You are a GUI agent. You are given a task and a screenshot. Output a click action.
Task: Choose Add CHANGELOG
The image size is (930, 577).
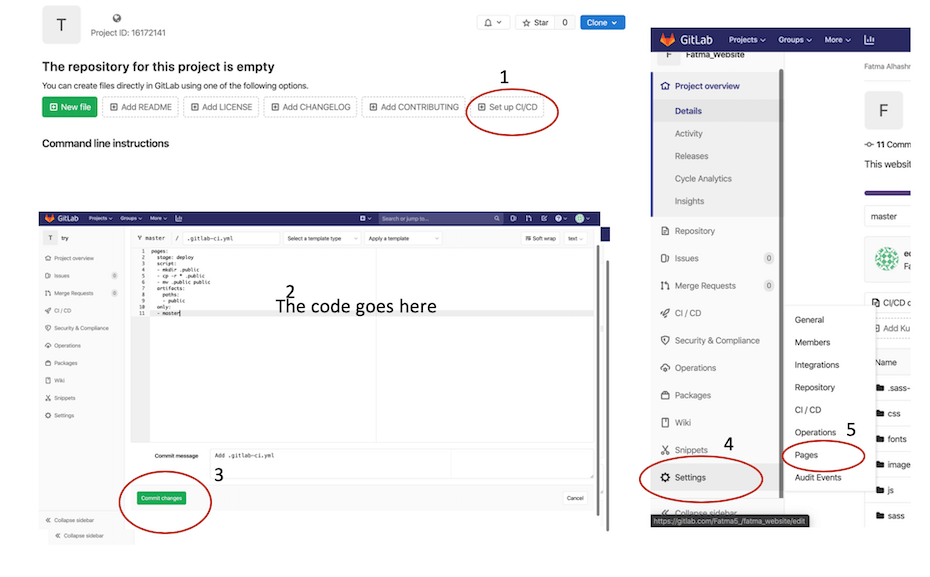[310, 107]
